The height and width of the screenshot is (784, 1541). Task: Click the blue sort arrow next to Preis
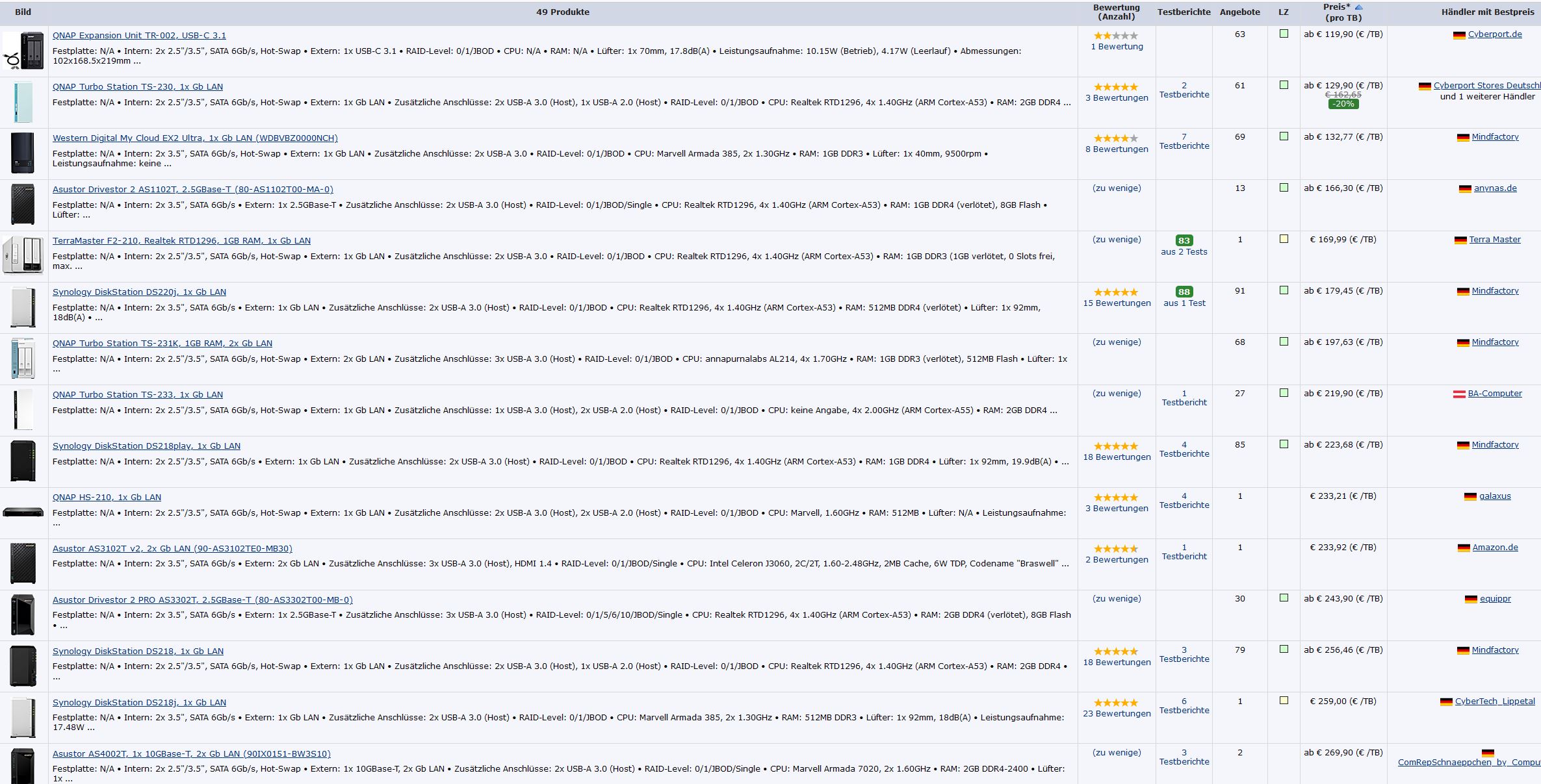[1358, 7]
